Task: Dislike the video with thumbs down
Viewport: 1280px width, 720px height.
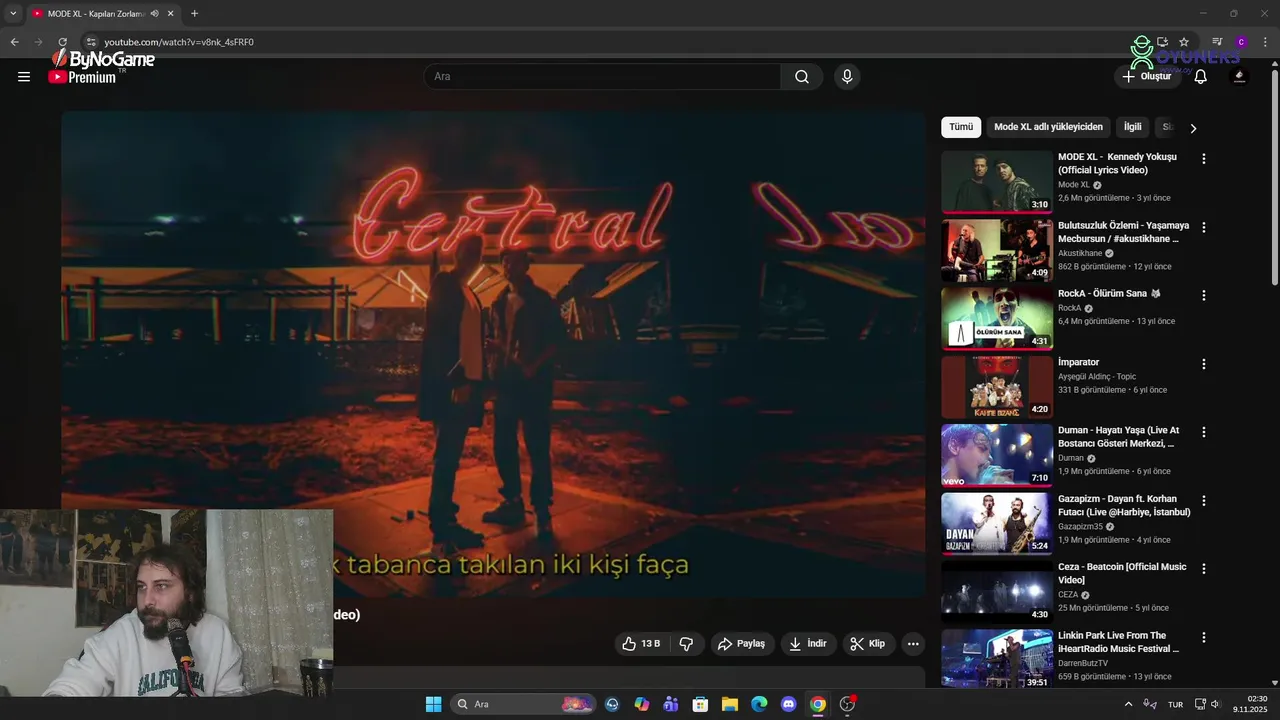Action: (686, 644)
